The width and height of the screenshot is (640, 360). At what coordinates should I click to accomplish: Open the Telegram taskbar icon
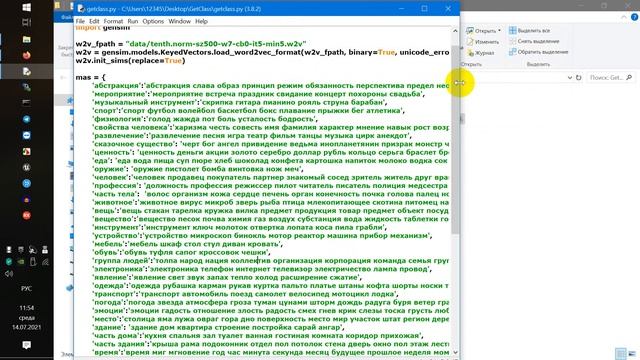[x=27, y=119]
